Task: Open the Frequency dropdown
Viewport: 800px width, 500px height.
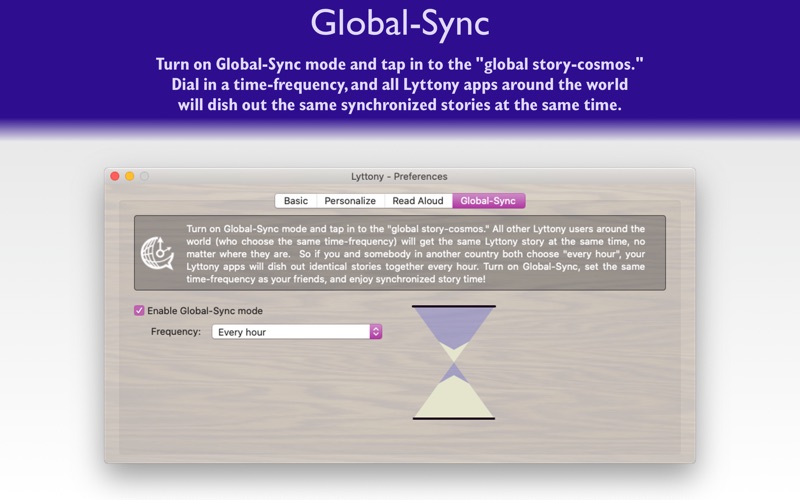Action: (297, 332)
